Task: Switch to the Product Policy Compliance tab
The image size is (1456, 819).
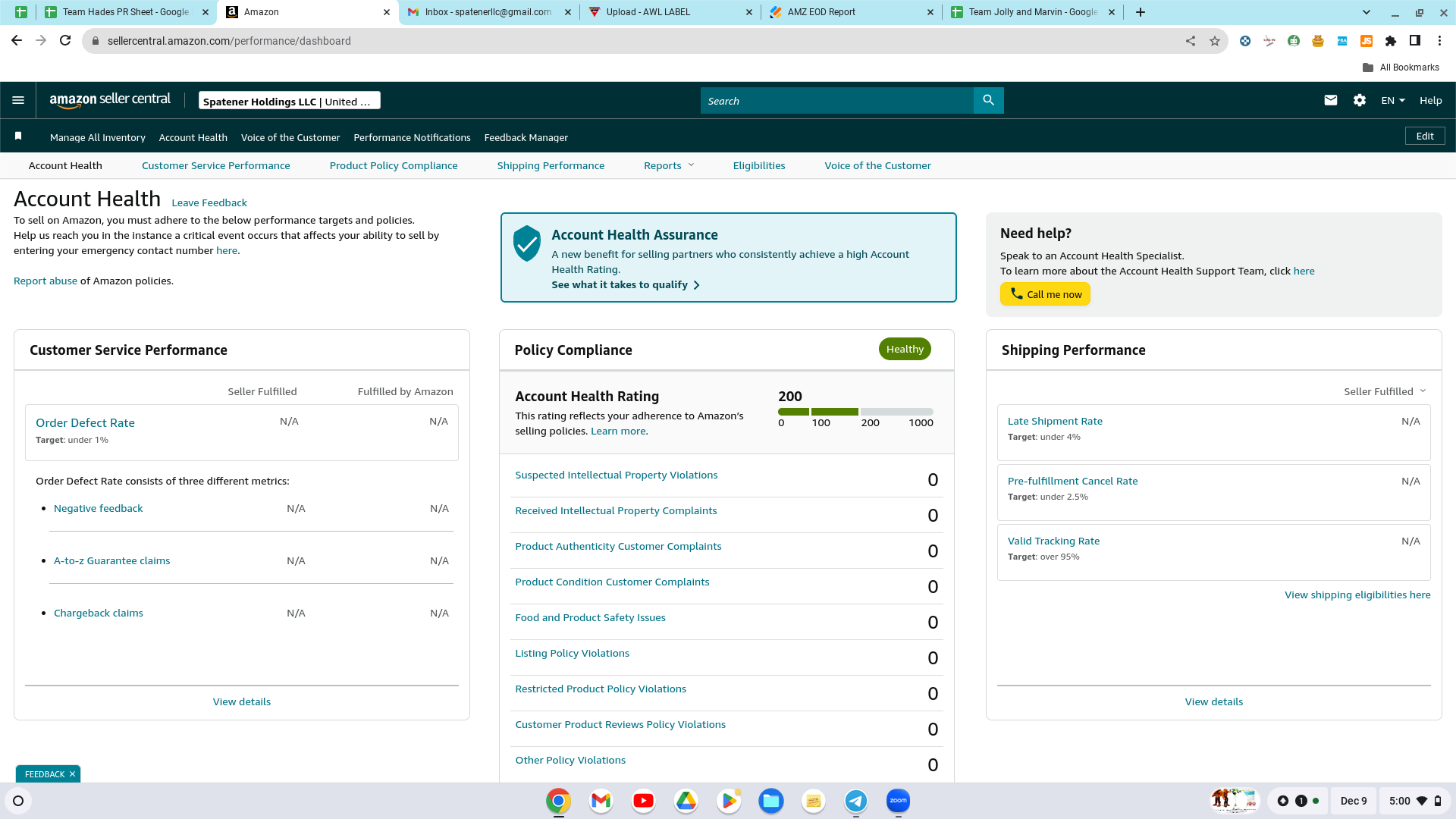Action: tap(394, 165)
